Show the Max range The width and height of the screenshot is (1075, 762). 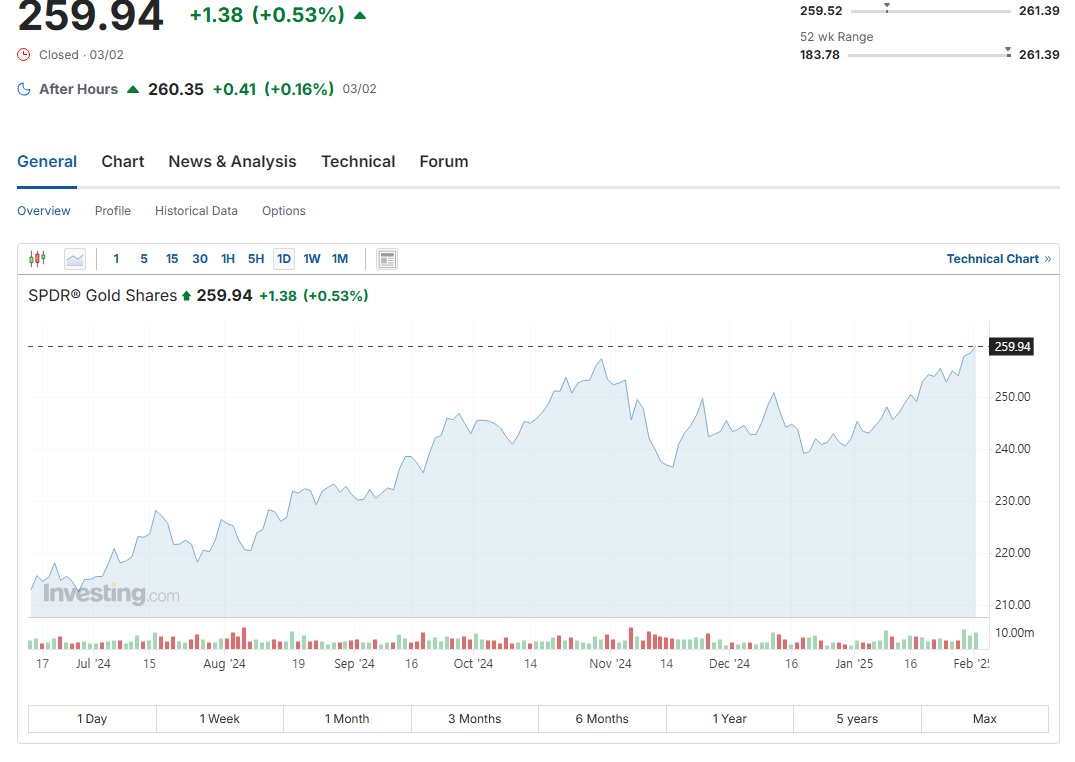[985, 719]
